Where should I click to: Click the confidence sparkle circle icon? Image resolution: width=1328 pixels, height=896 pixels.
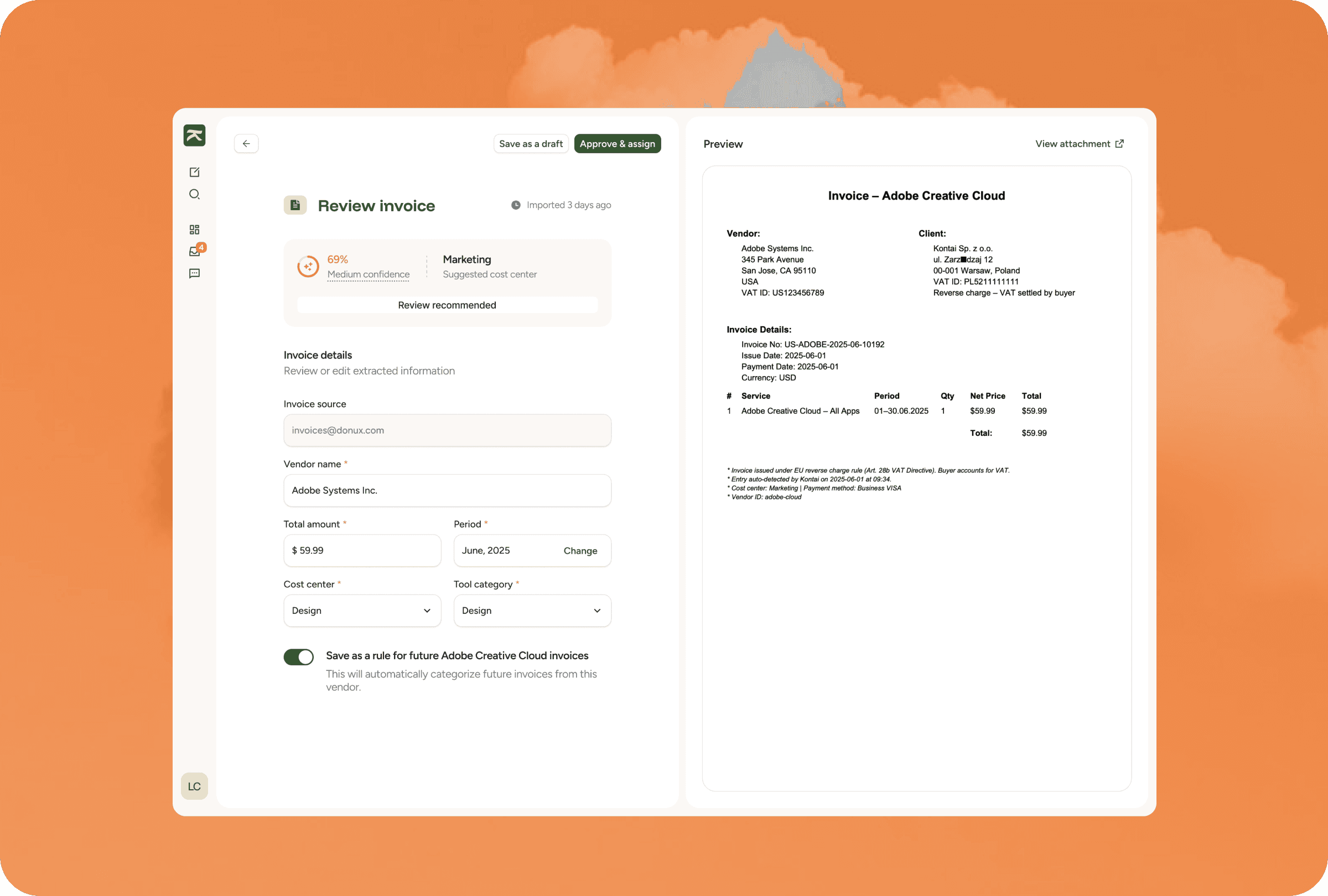[x=308, y=267]
